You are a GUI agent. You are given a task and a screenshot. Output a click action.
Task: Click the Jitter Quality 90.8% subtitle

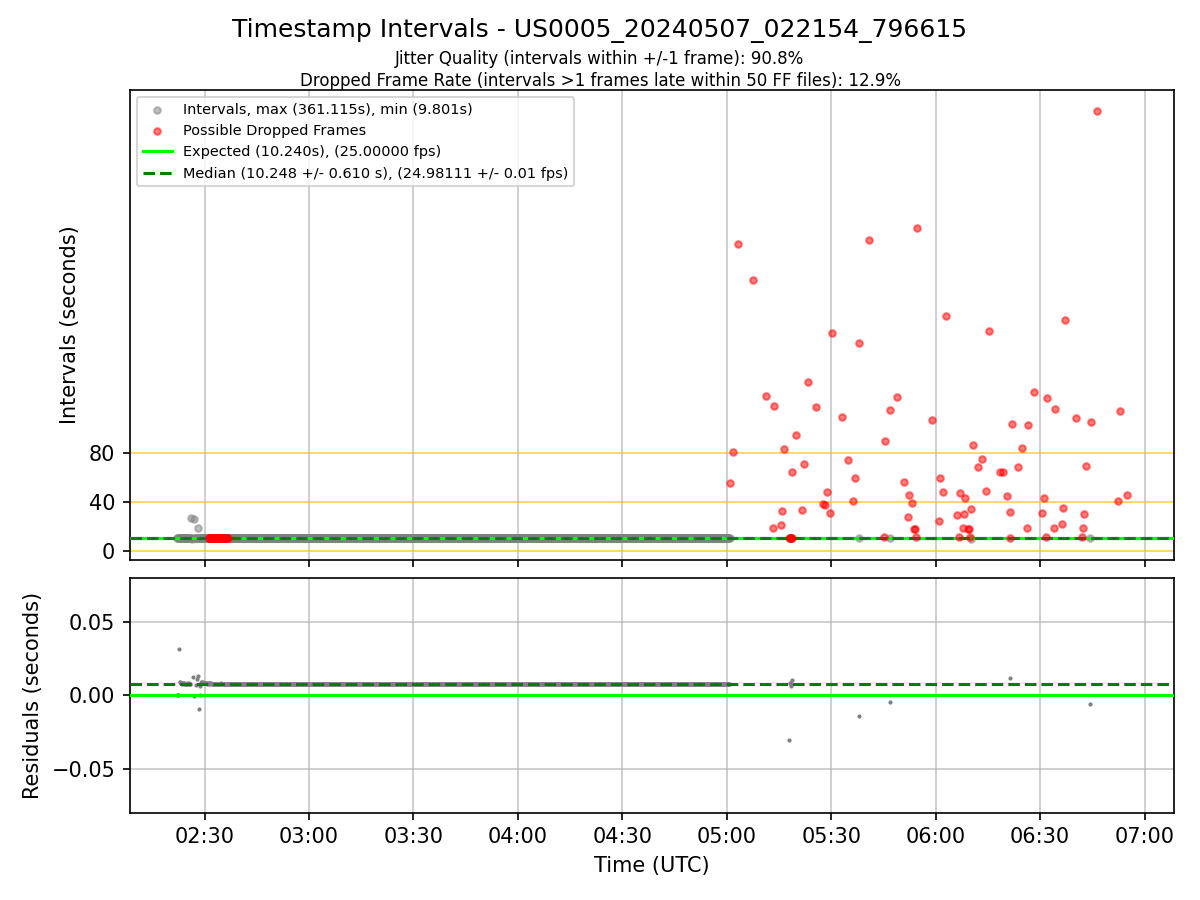[599, 58]
